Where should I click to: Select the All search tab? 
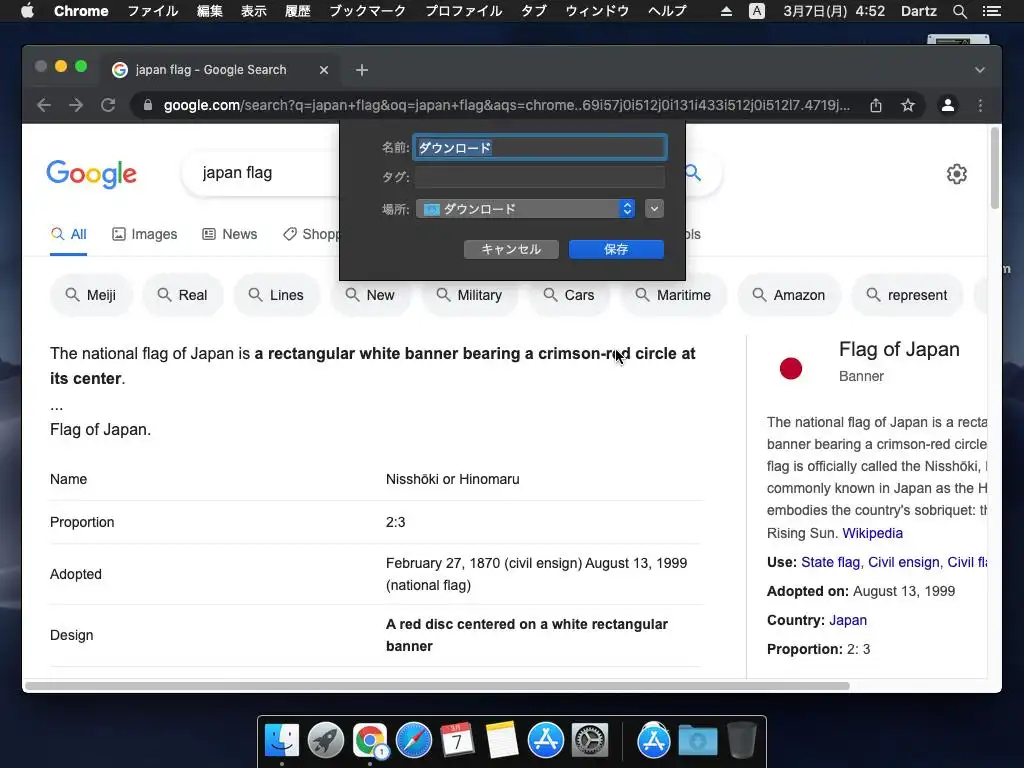(x=69, y=234)
